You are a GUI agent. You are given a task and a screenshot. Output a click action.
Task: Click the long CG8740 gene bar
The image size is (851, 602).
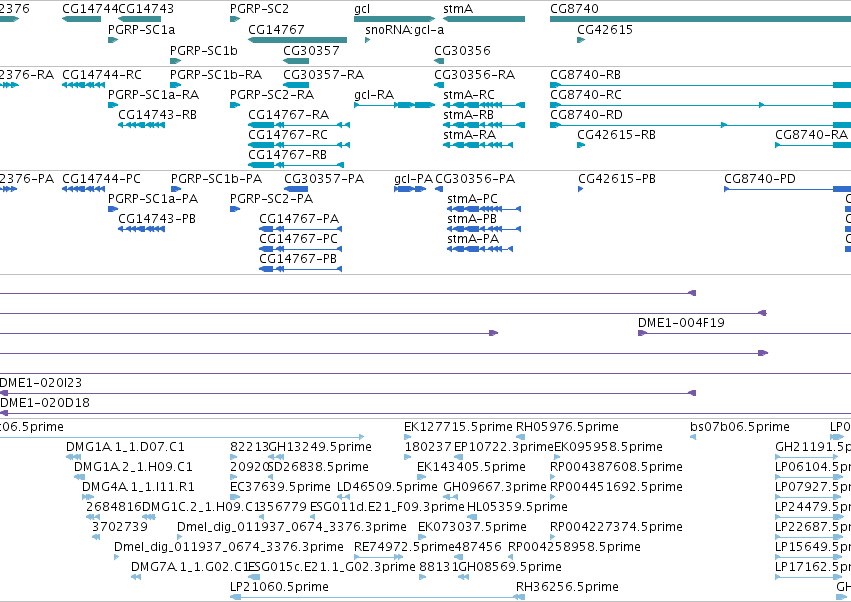click(x=700, y=19)
